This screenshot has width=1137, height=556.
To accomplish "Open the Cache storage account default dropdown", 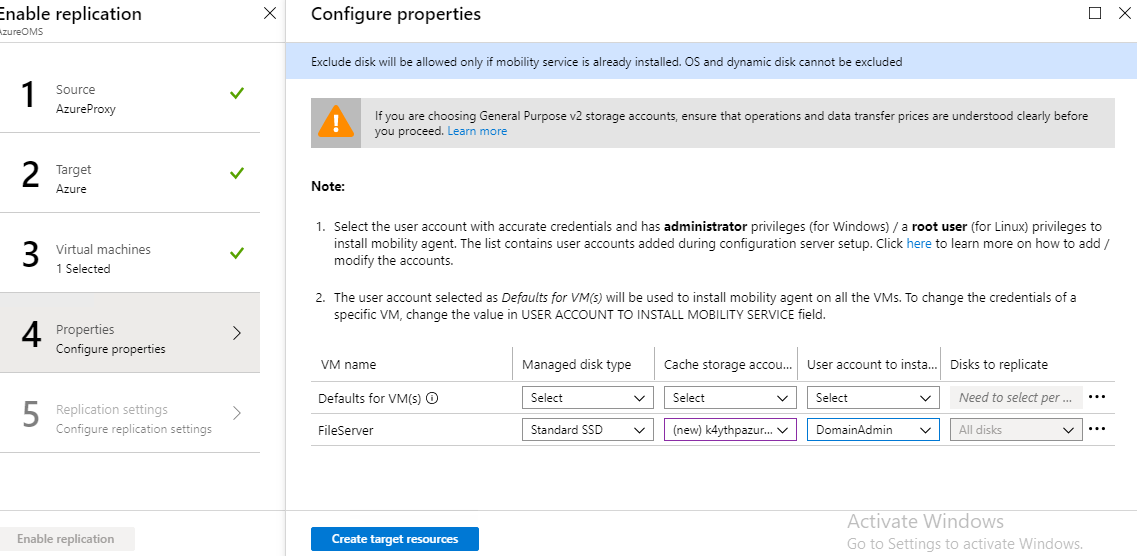I will 730,397.
